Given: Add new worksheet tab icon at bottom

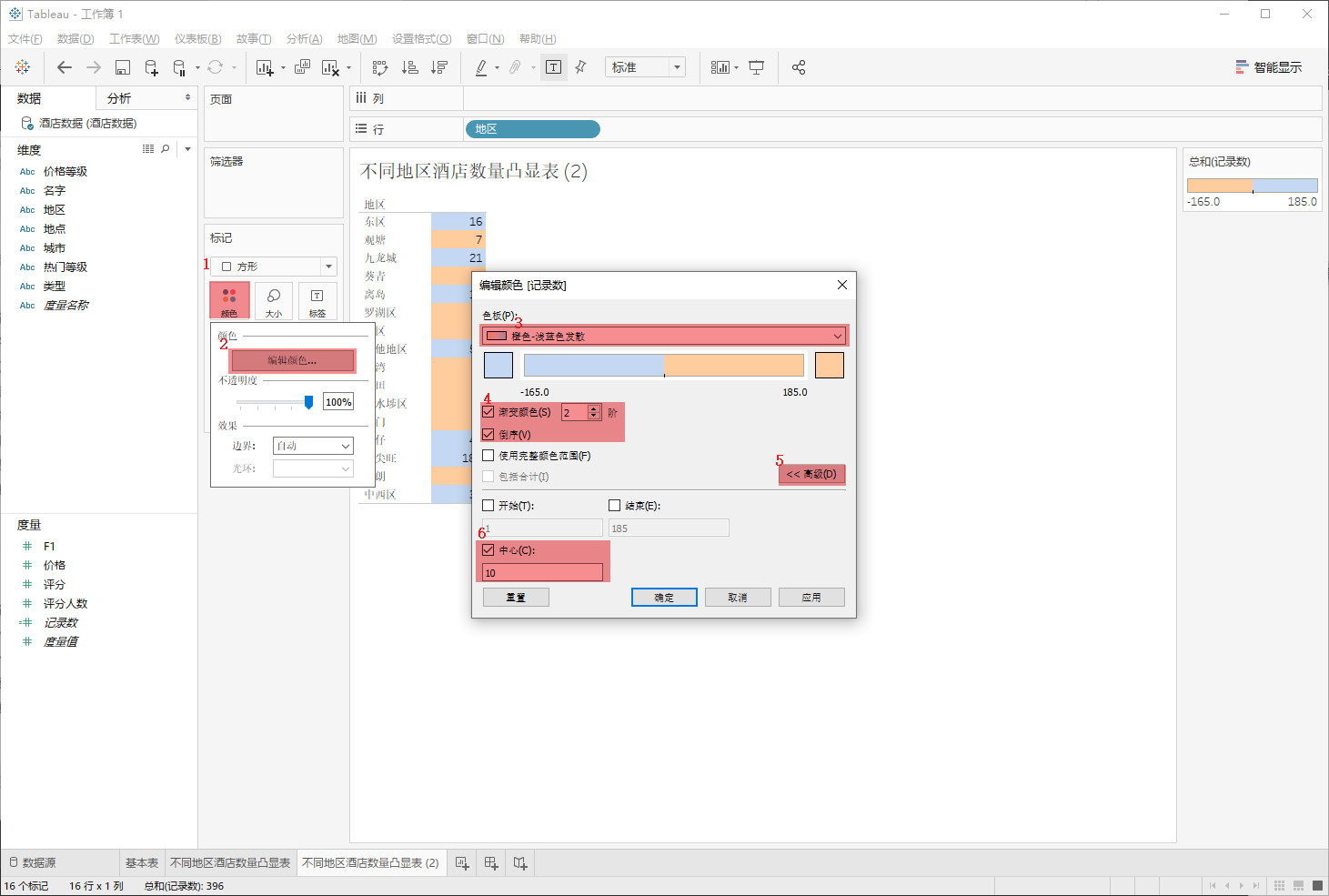Looking at the screenshot, I should tap(462, 863).
